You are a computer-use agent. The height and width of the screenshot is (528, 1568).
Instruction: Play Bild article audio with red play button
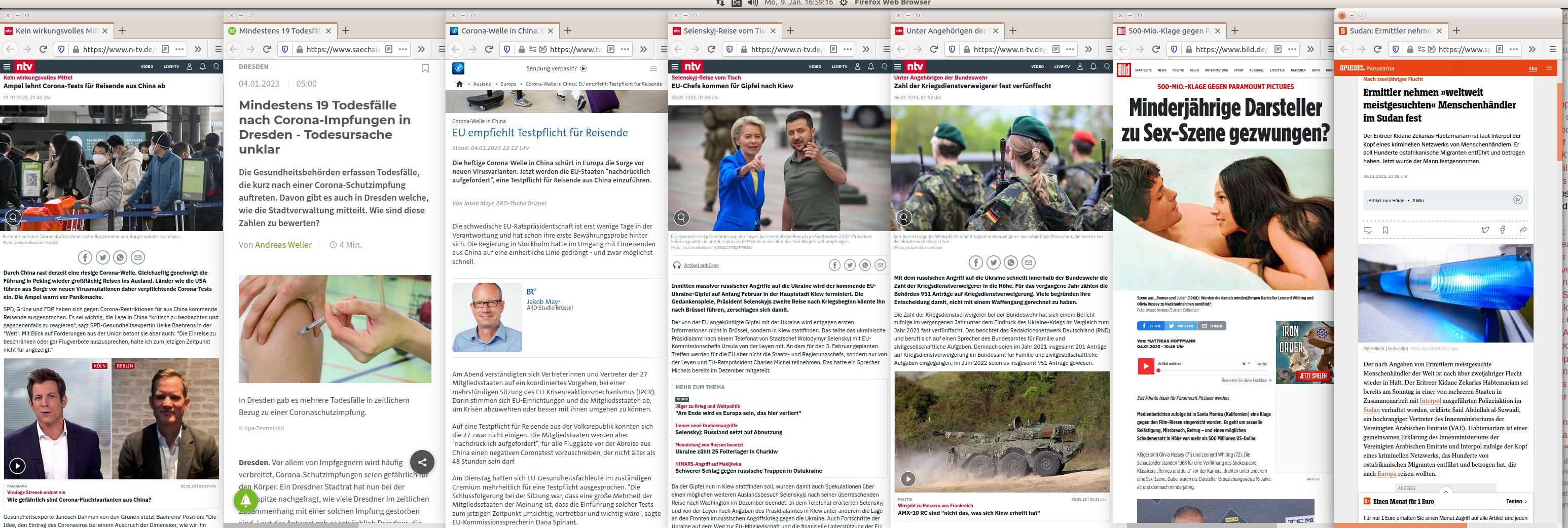pos(1145,366)
